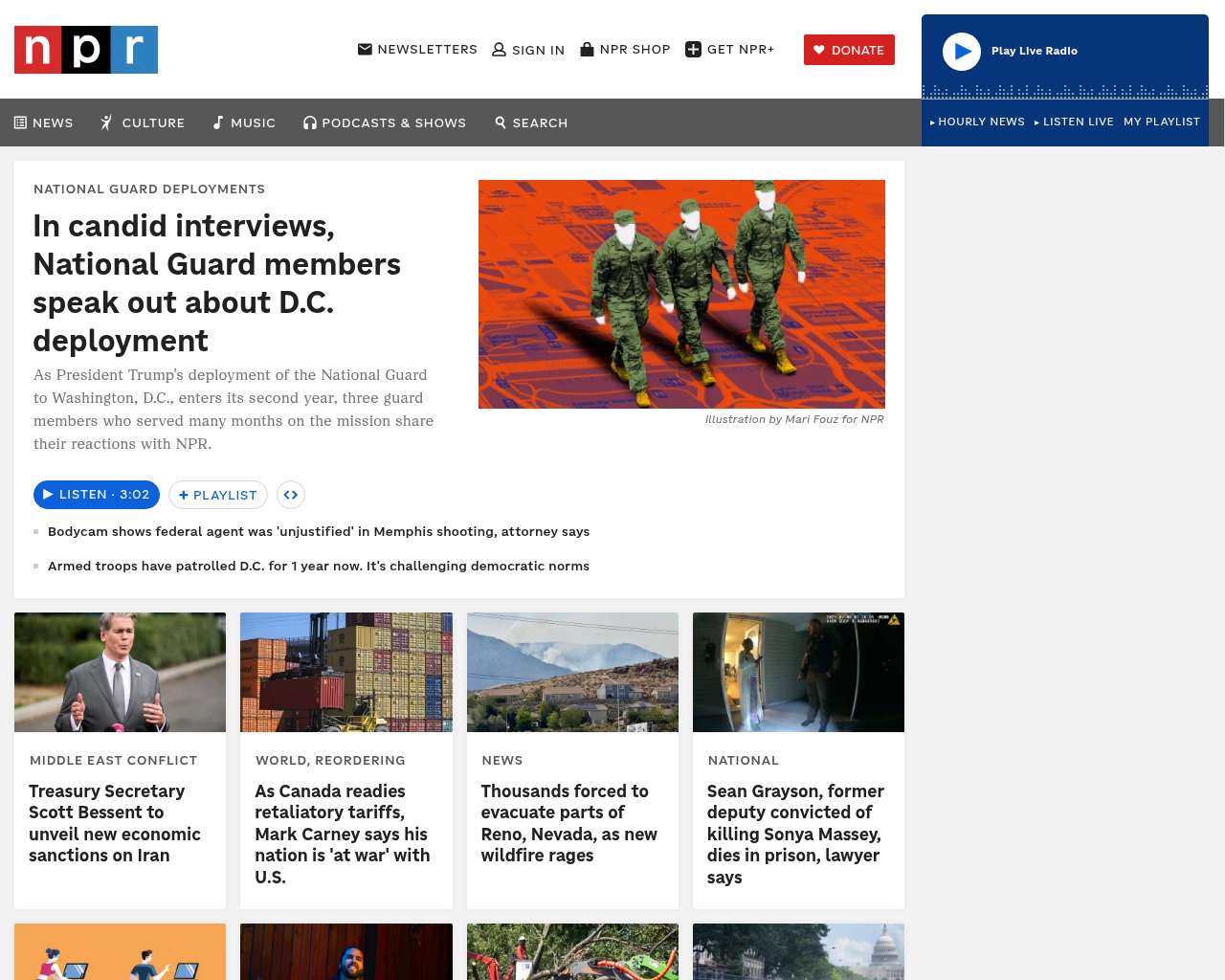
Task: Expand the Podcasts & Shows menu
Action: (385, 122)
